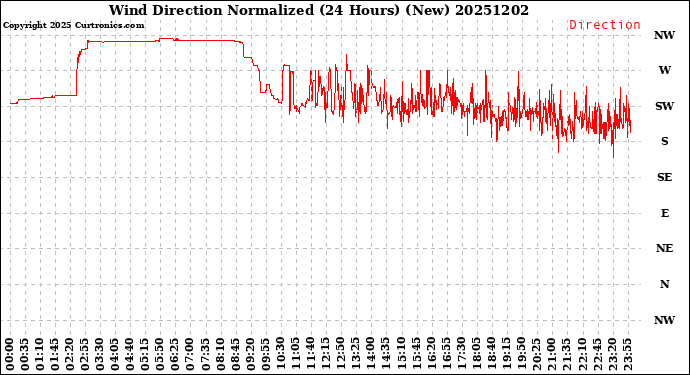
Task: Click the 11:05 time label
Action: [x=296, y=354]
